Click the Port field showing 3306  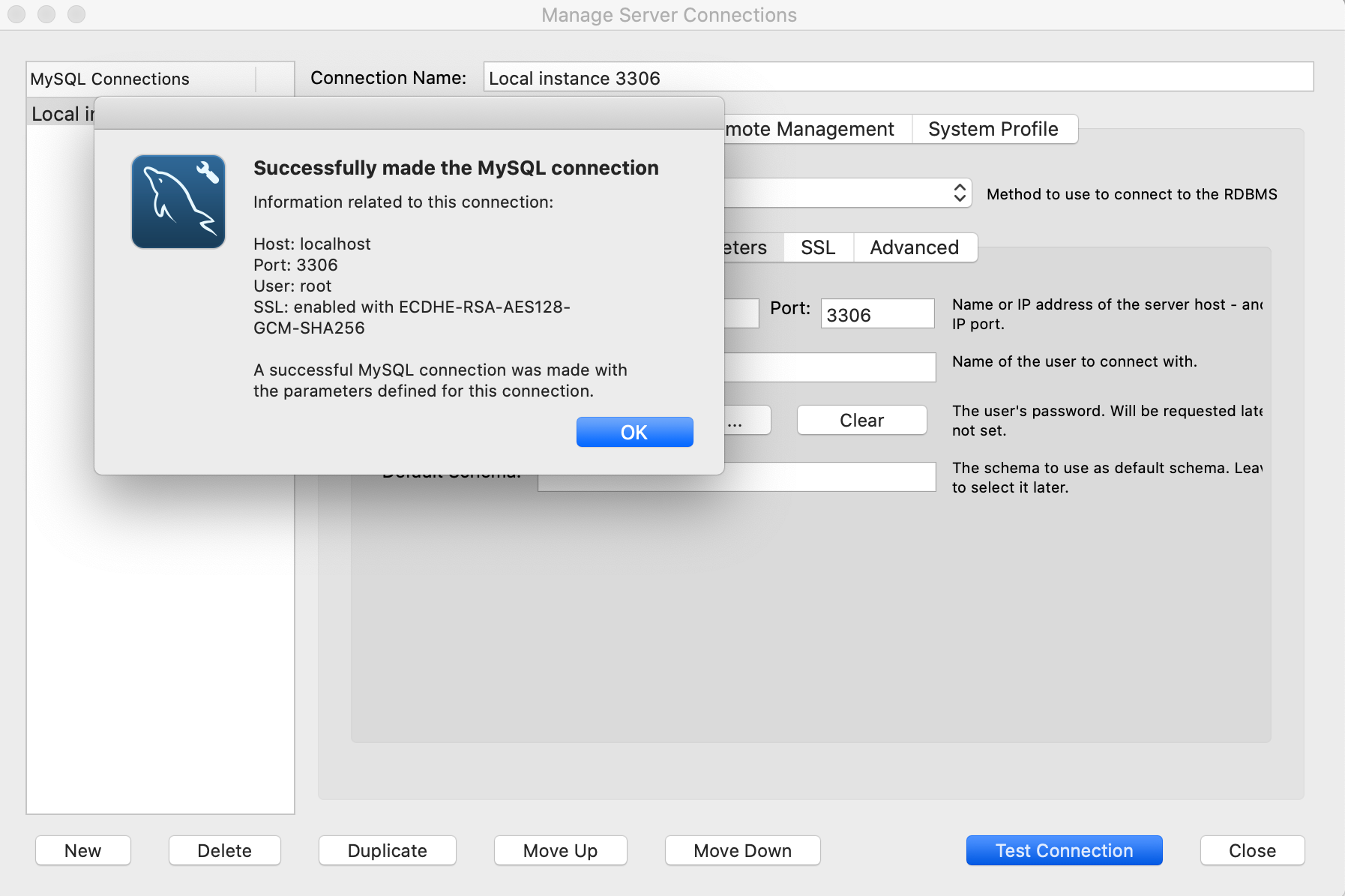[x=877, y=313]
